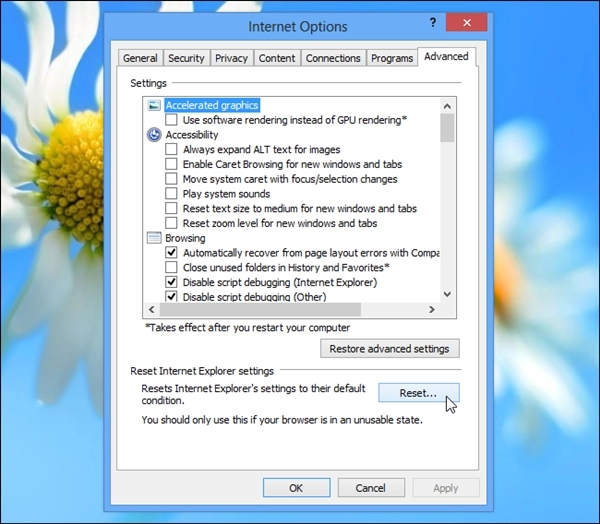Uncheck Automatically recover from page layout errors
Screen dimensions: 600x524
pyautogui.click(x=171, y=253)
